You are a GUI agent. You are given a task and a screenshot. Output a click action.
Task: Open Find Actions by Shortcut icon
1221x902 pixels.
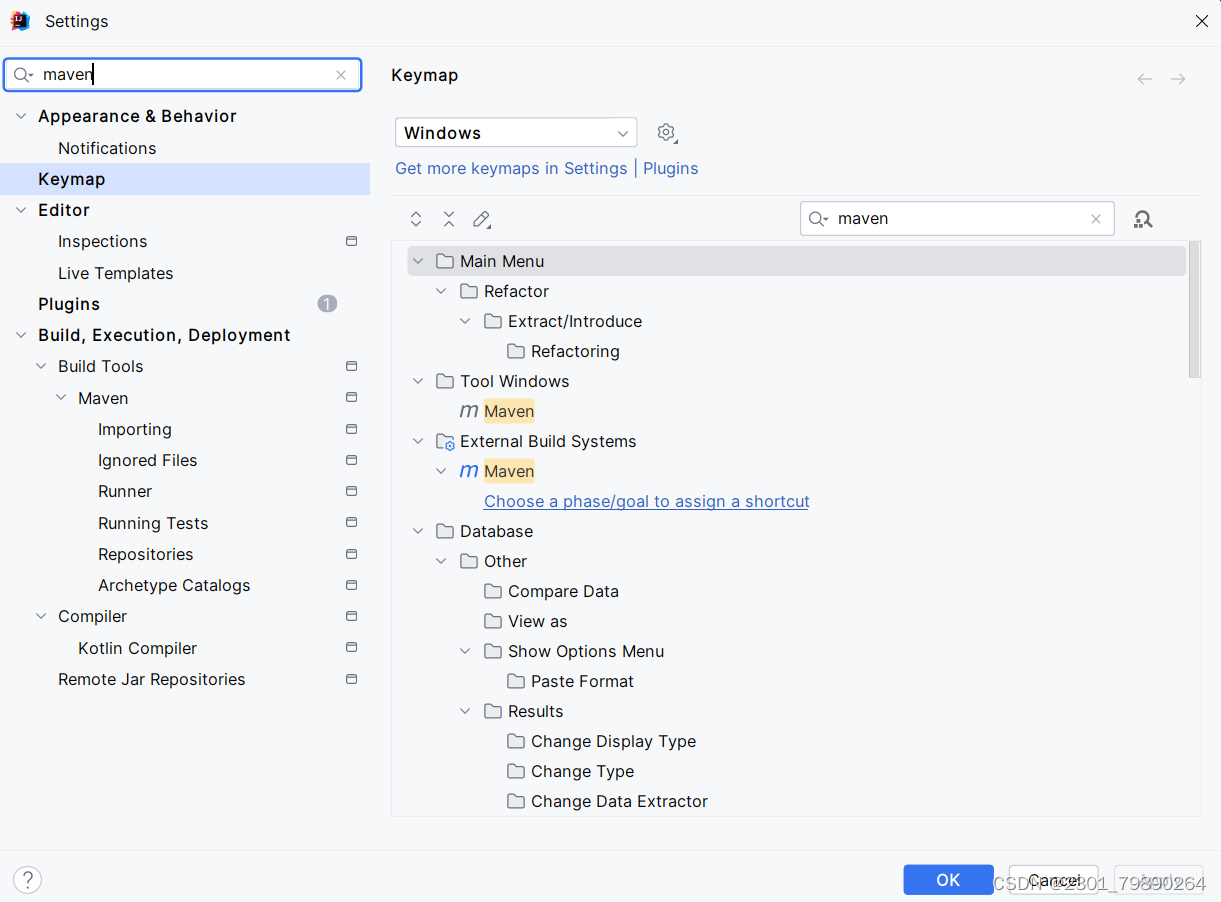click(x=1143, y=219)
